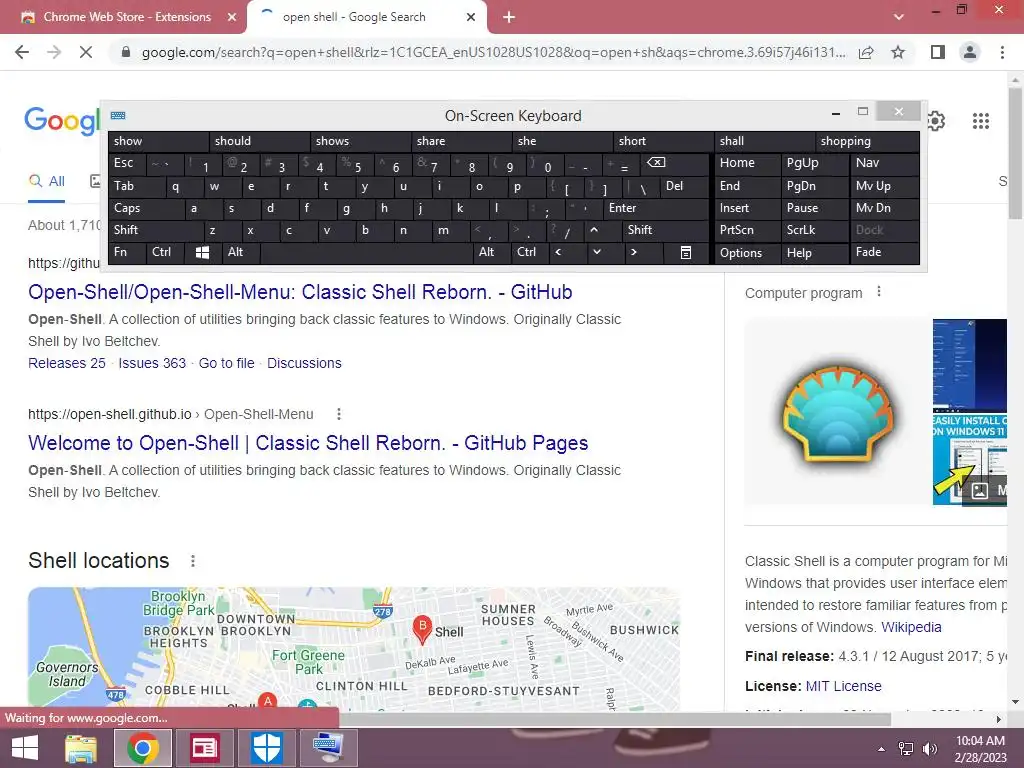This screenshot has width=1024, height=768.
Task: Open Chrome profile avatar
Action: [970, 52]
